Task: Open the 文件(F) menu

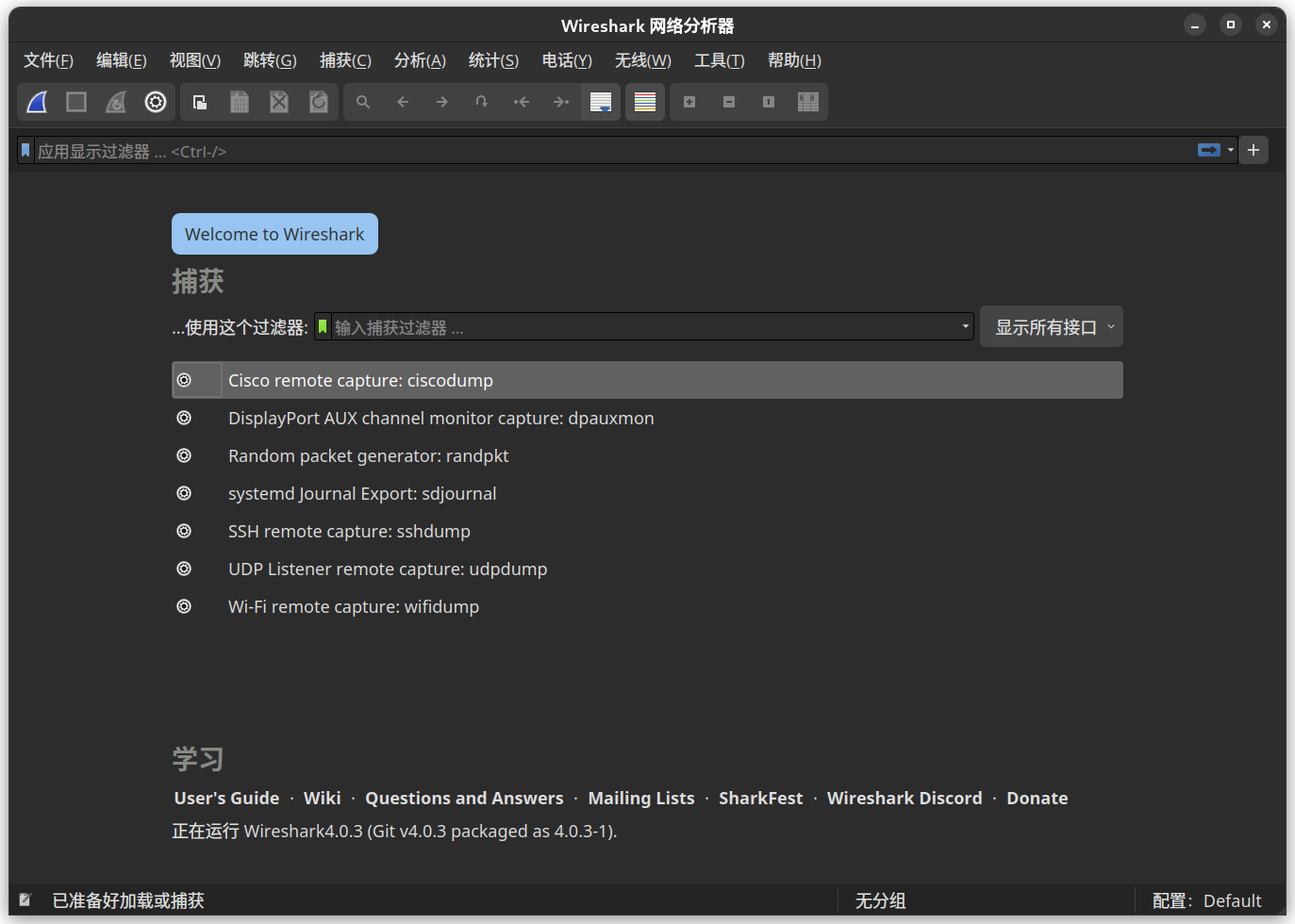Action: point(48,60)
